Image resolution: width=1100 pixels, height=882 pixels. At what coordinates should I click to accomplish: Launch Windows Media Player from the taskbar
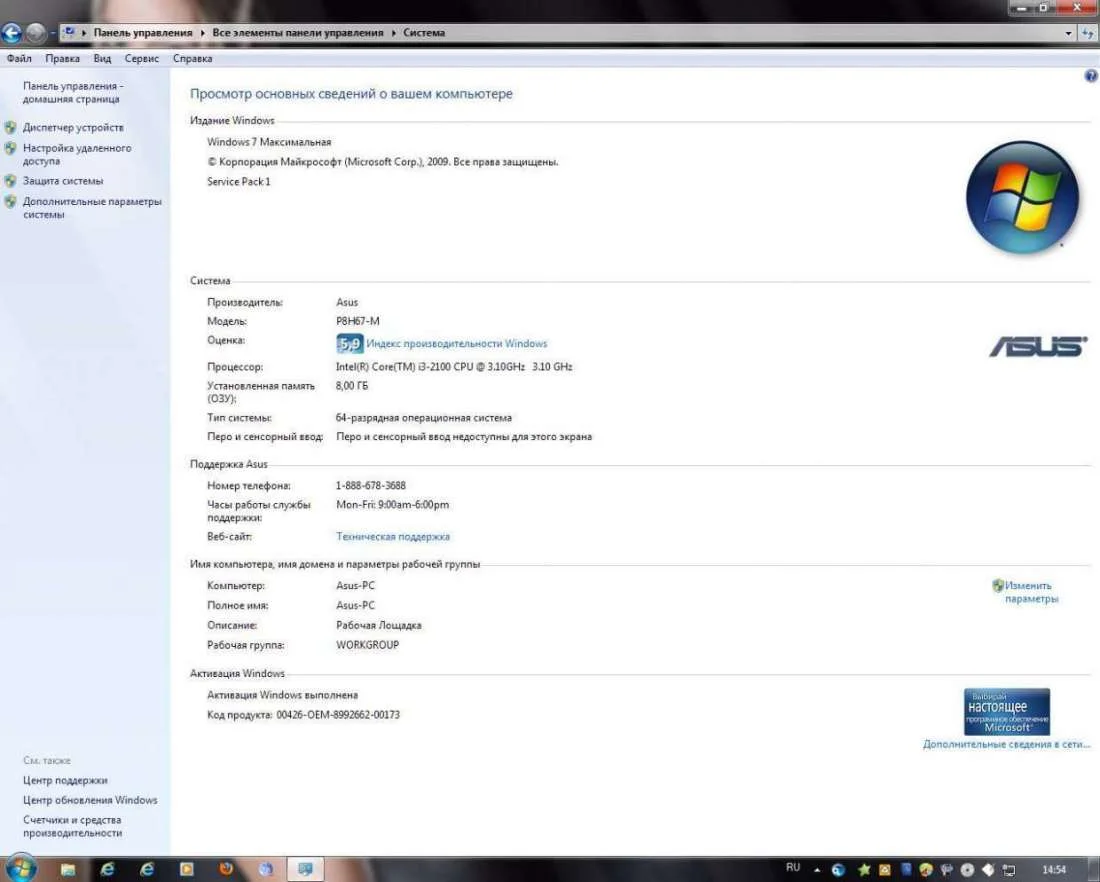coord(187,869)
